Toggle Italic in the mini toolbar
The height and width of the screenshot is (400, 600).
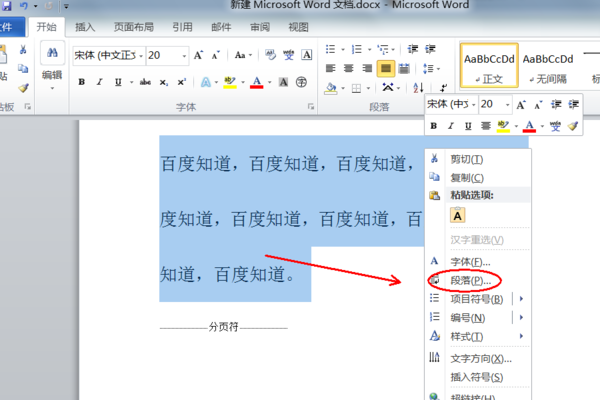pyautogui.click(x=451, y=126)
